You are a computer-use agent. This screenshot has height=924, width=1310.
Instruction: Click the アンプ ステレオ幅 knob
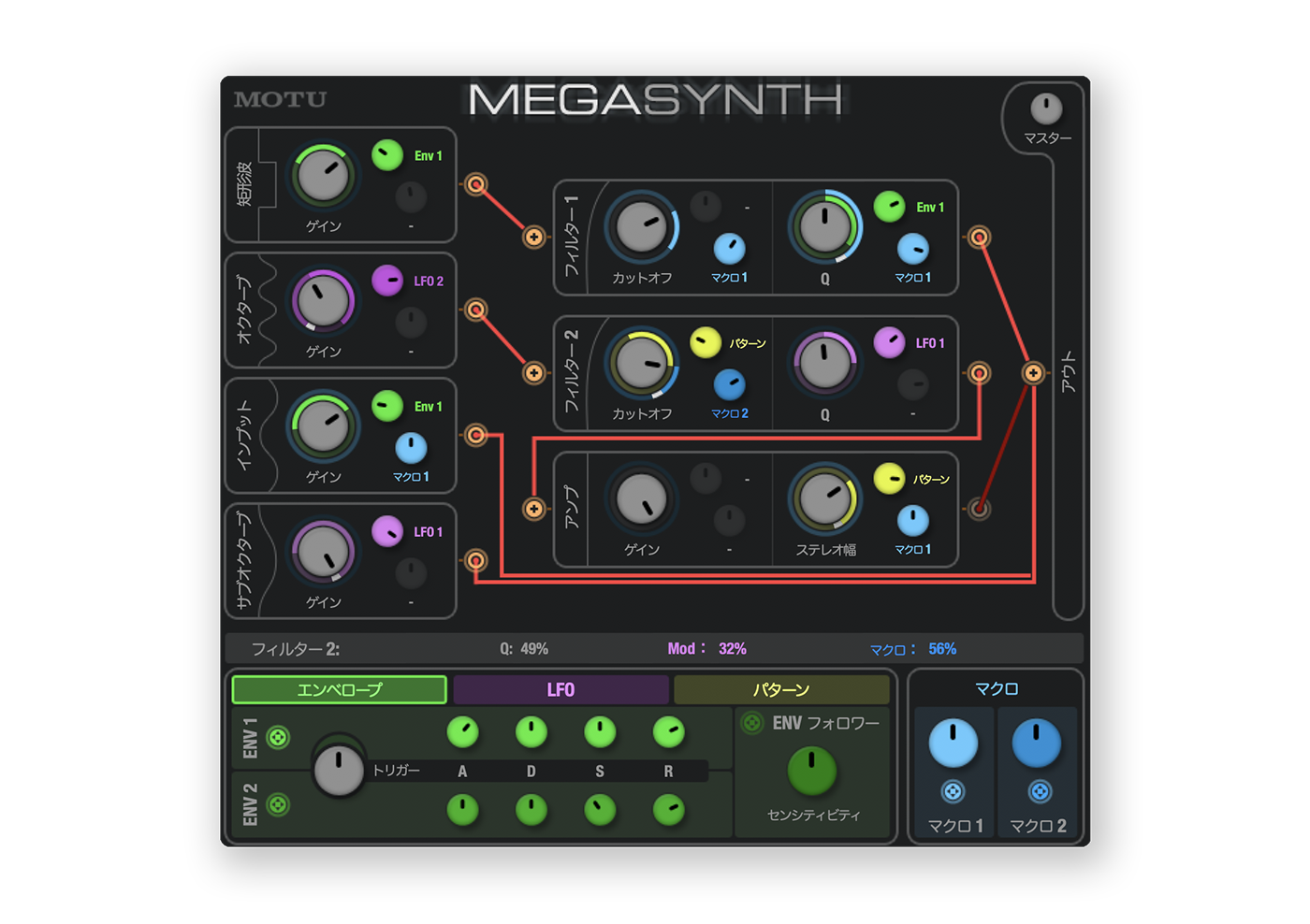point(824,499)
